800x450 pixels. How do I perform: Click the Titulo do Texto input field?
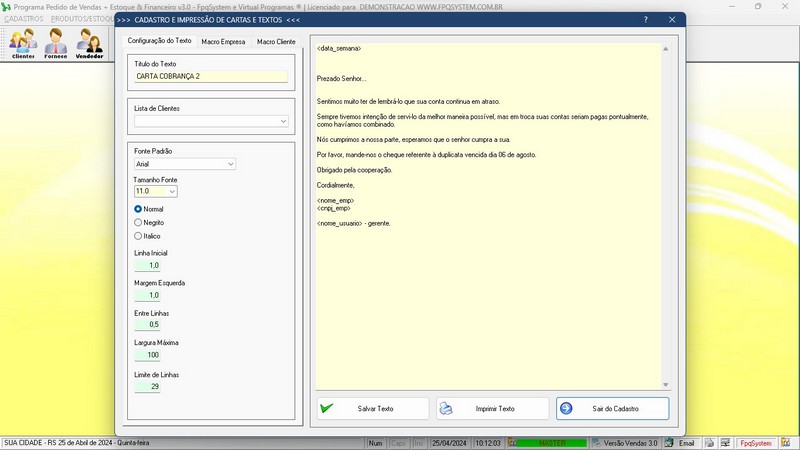tap(211, 77)
